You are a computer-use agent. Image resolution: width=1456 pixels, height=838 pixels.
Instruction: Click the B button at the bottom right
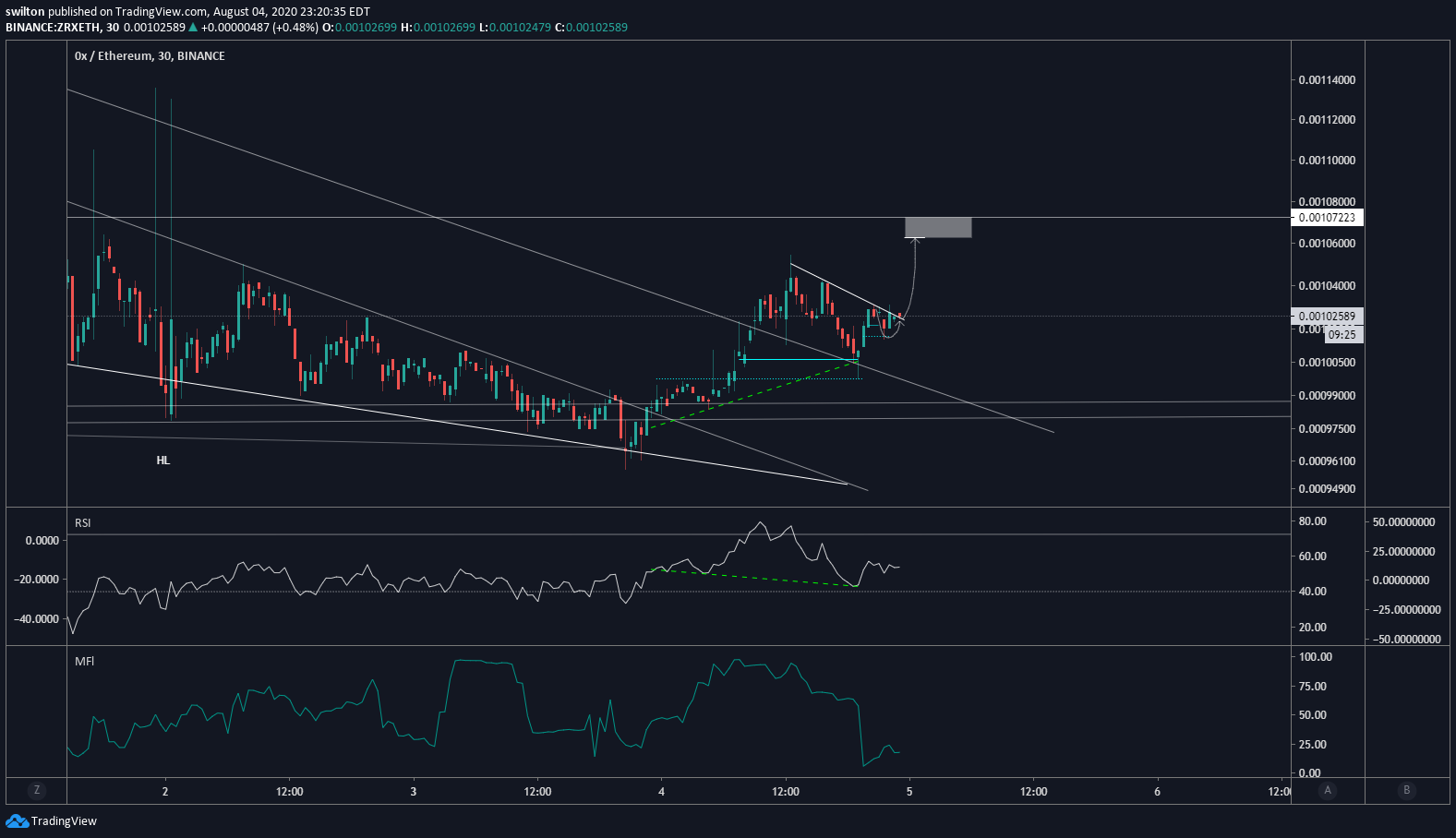coord(1407,790)
